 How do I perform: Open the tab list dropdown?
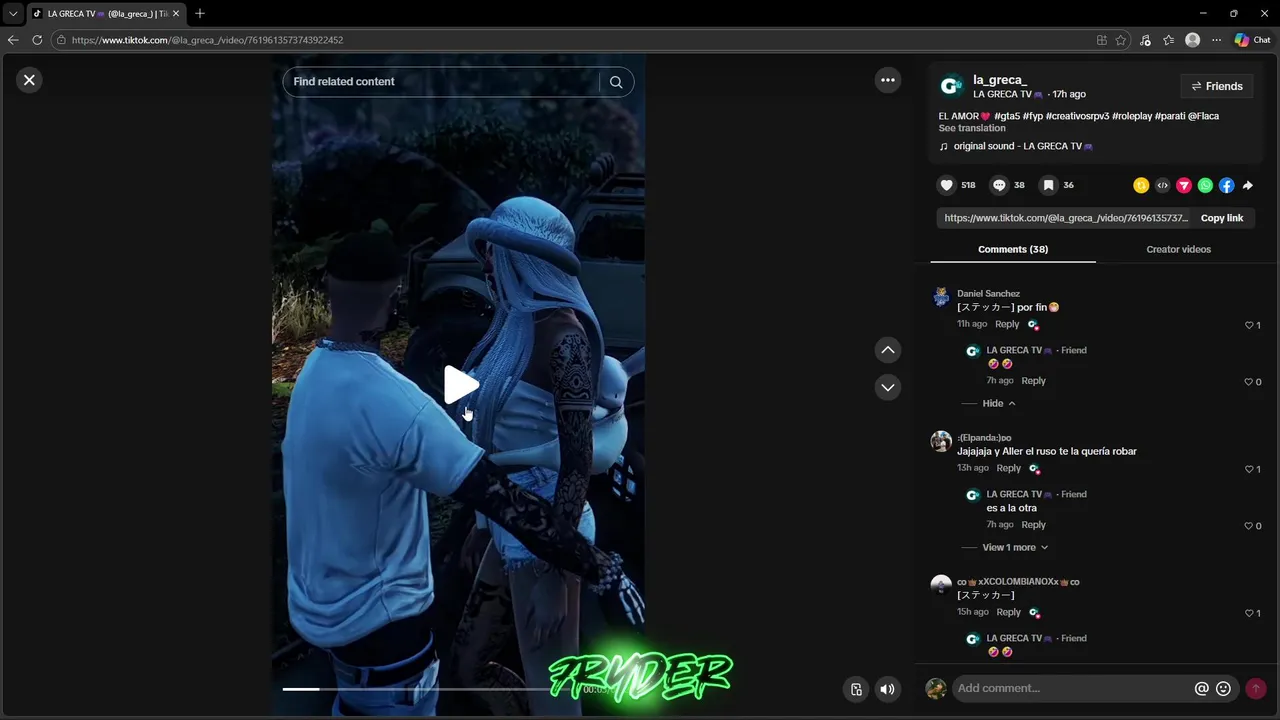(13, 14)
